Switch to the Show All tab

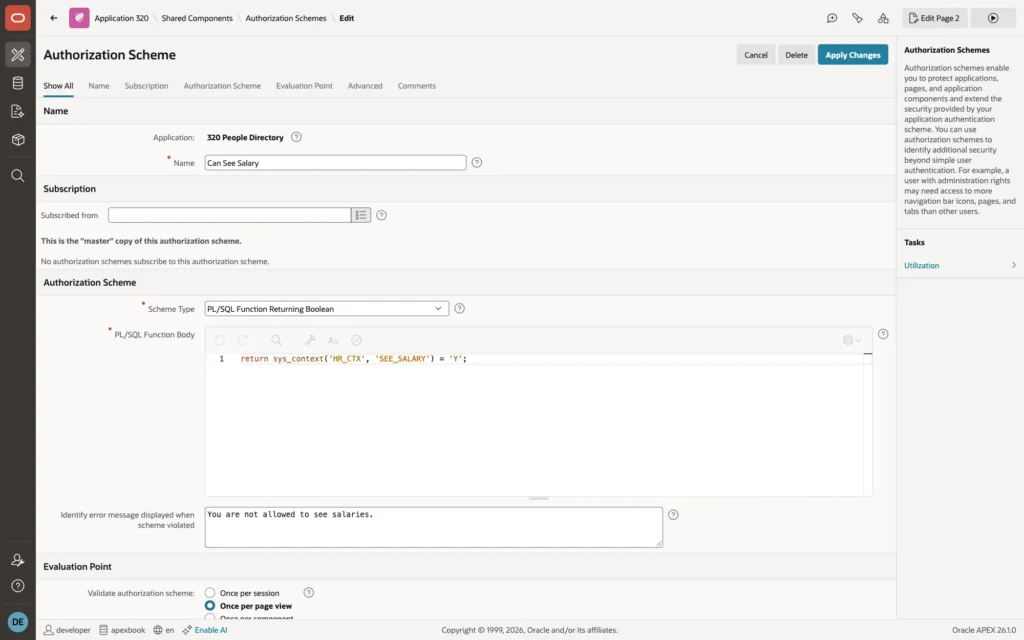58,86
